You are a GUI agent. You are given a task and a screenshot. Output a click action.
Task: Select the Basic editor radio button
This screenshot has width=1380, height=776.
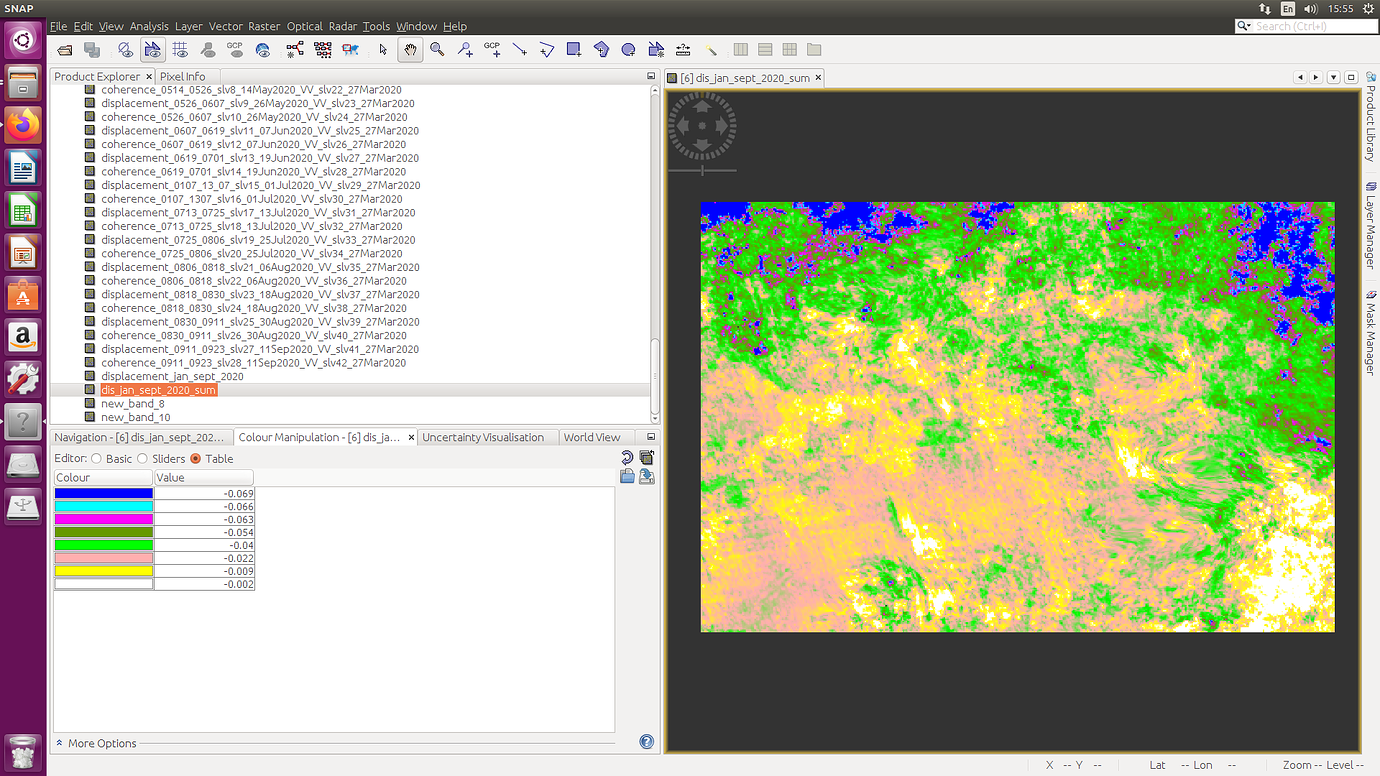click(97, 459)
